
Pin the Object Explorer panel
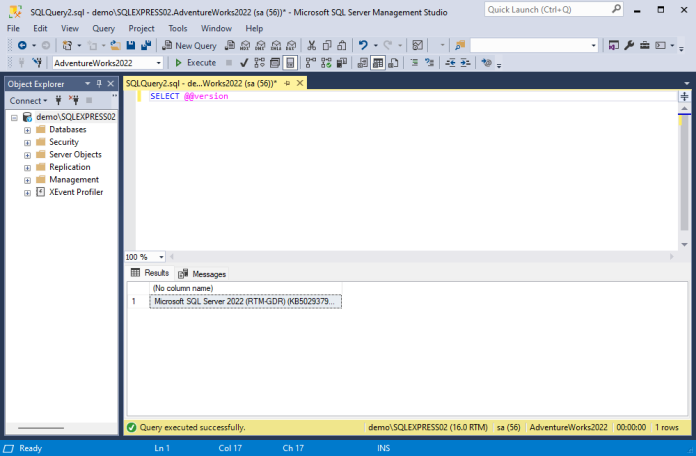coord(99,83)
